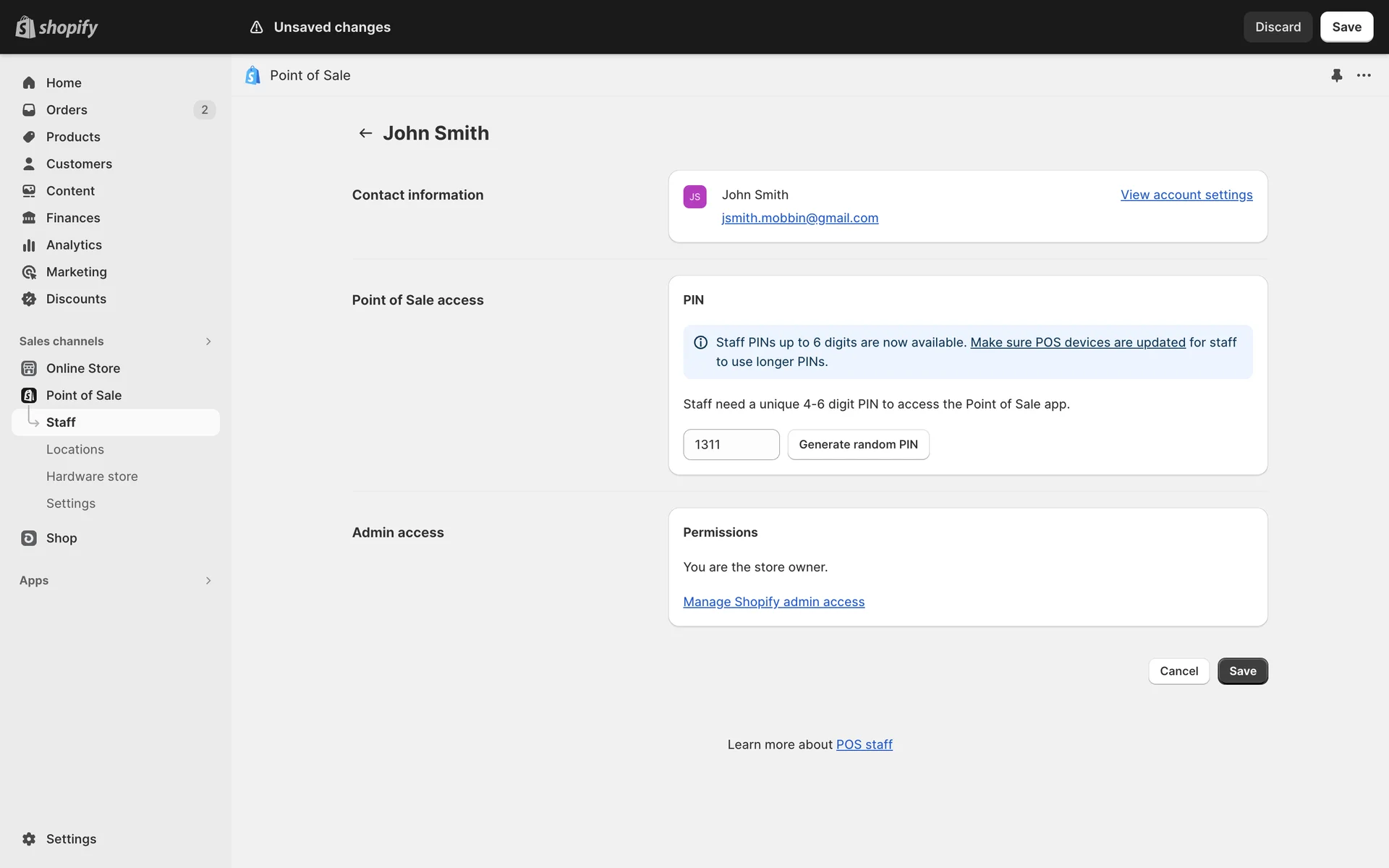Click the JS avatar badge
Viewport: 1389px width, 868px height.
[x=694, y=197]
